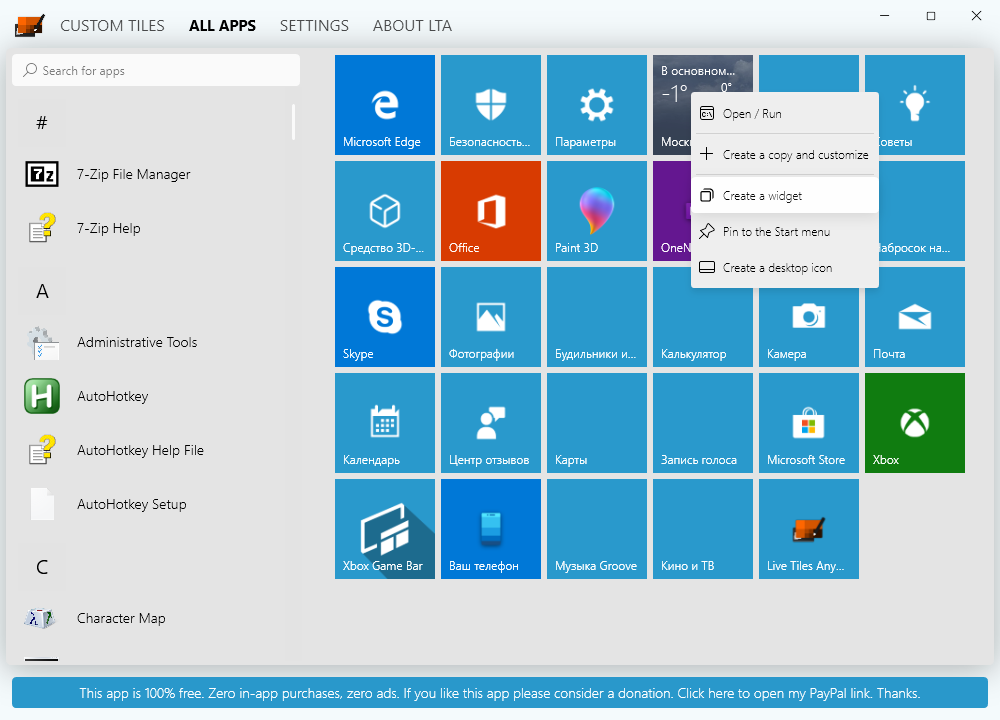Open the ABOUT LTA tab
Image resolution: width=1000 pixels, height=720 pixels.
pyautogui.click(x=412, y=26)
